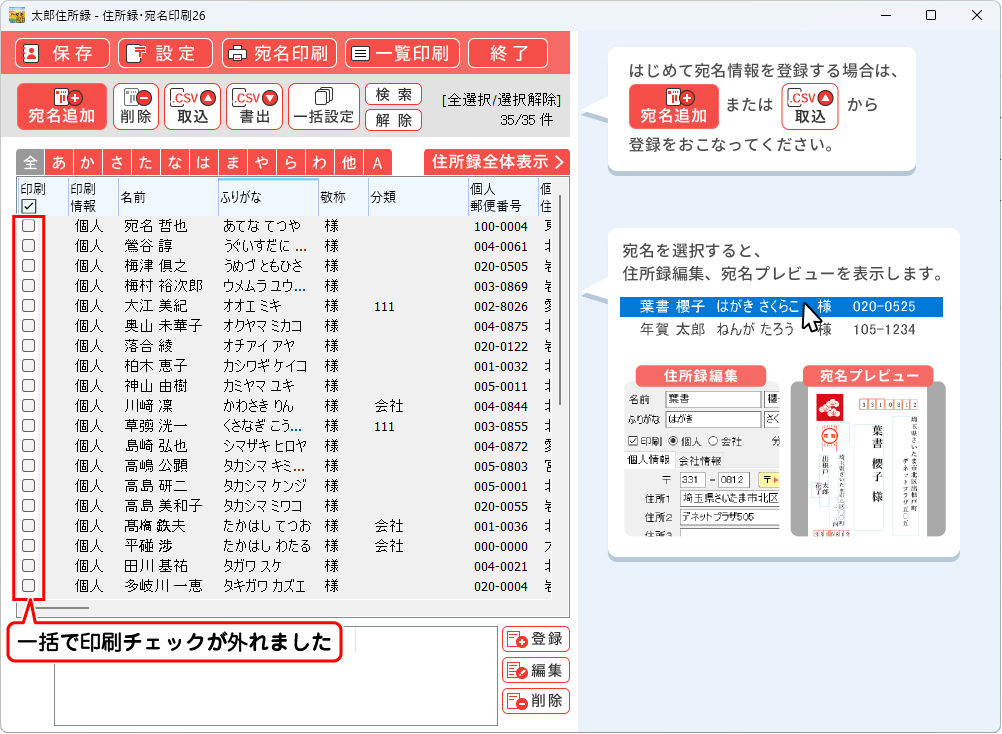Expand 住所録全体表示 view
The height and width of the screenshot is (734, 1002).
point(496,162)
